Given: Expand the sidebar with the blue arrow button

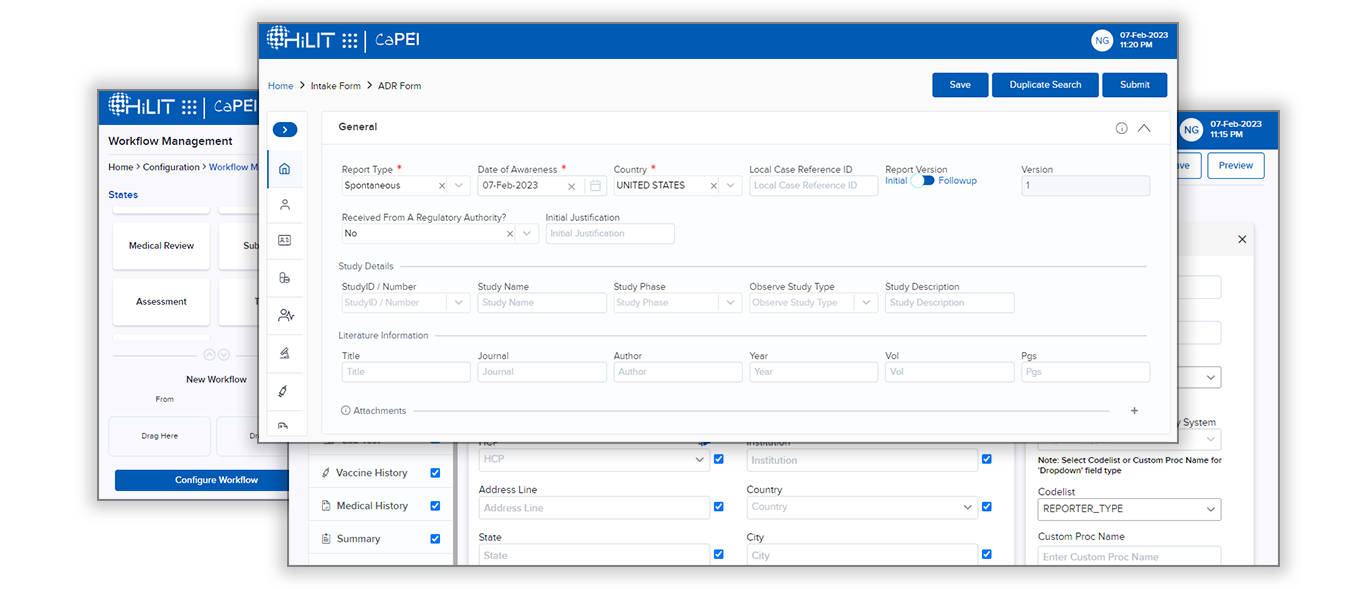Looking at the screenshot, I should point(284,130).
